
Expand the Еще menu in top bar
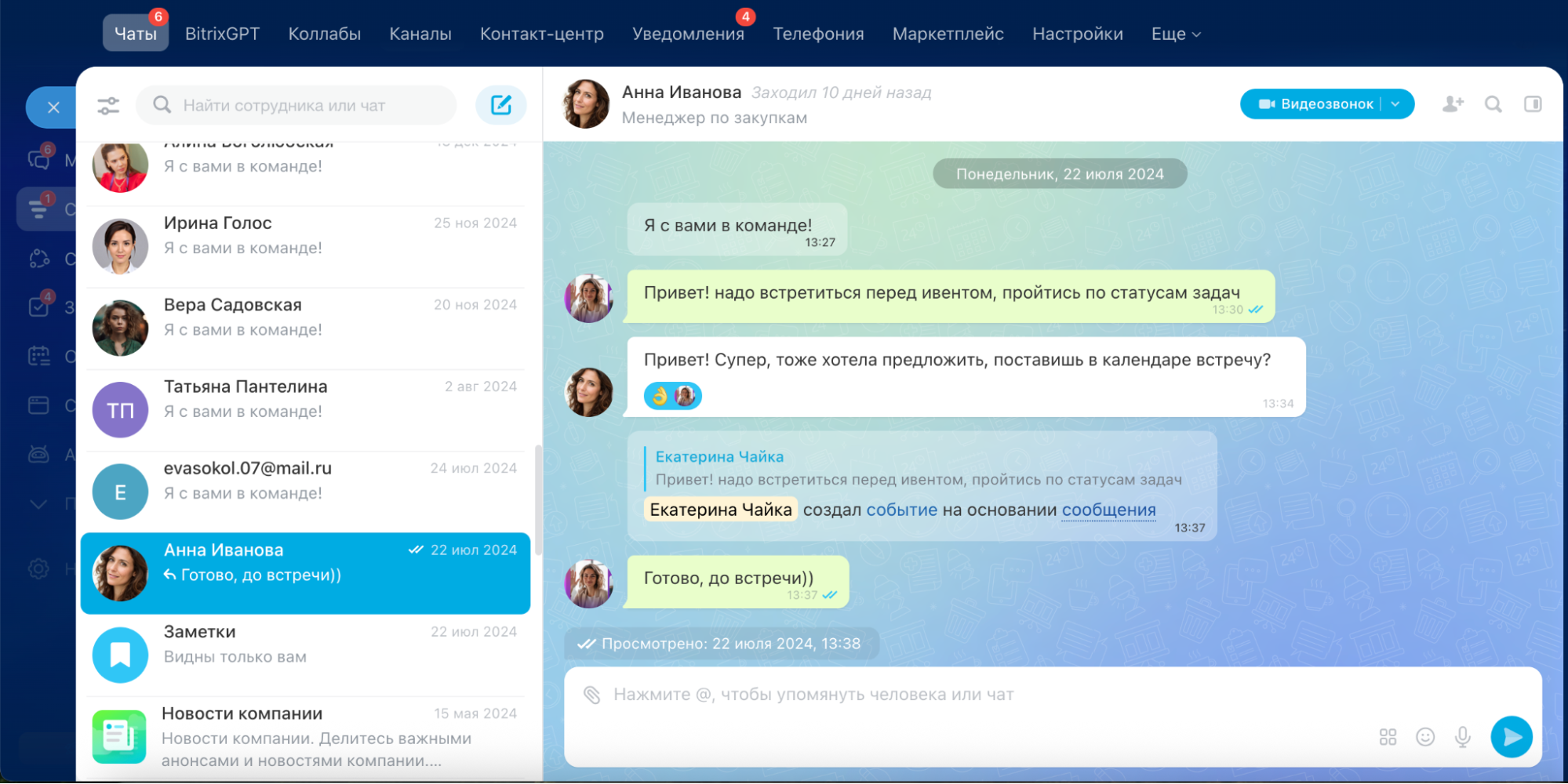(x=1175, y=34)
